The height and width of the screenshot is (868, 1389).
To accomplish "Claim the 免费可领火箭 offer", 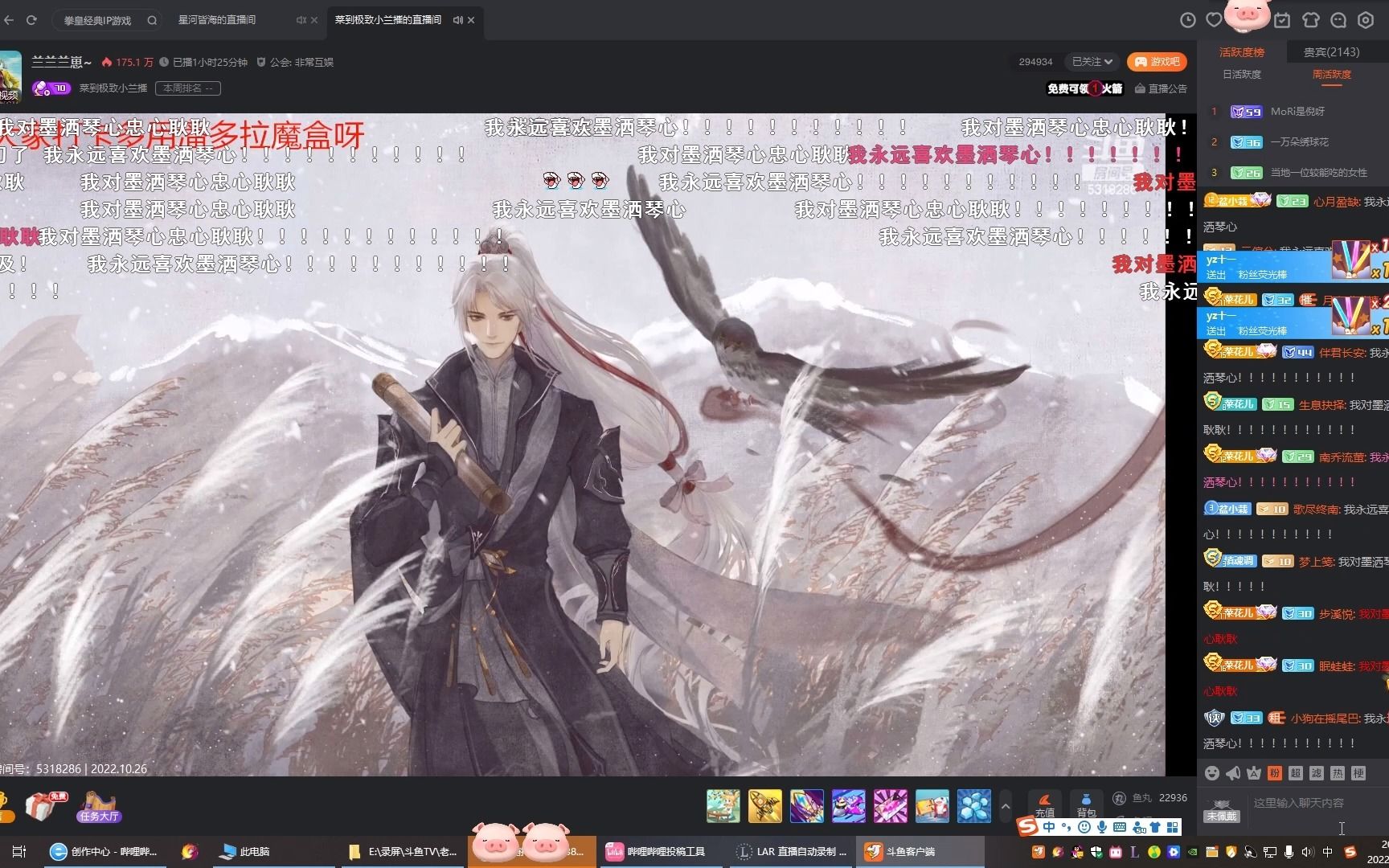I will tap(1084, 88).
